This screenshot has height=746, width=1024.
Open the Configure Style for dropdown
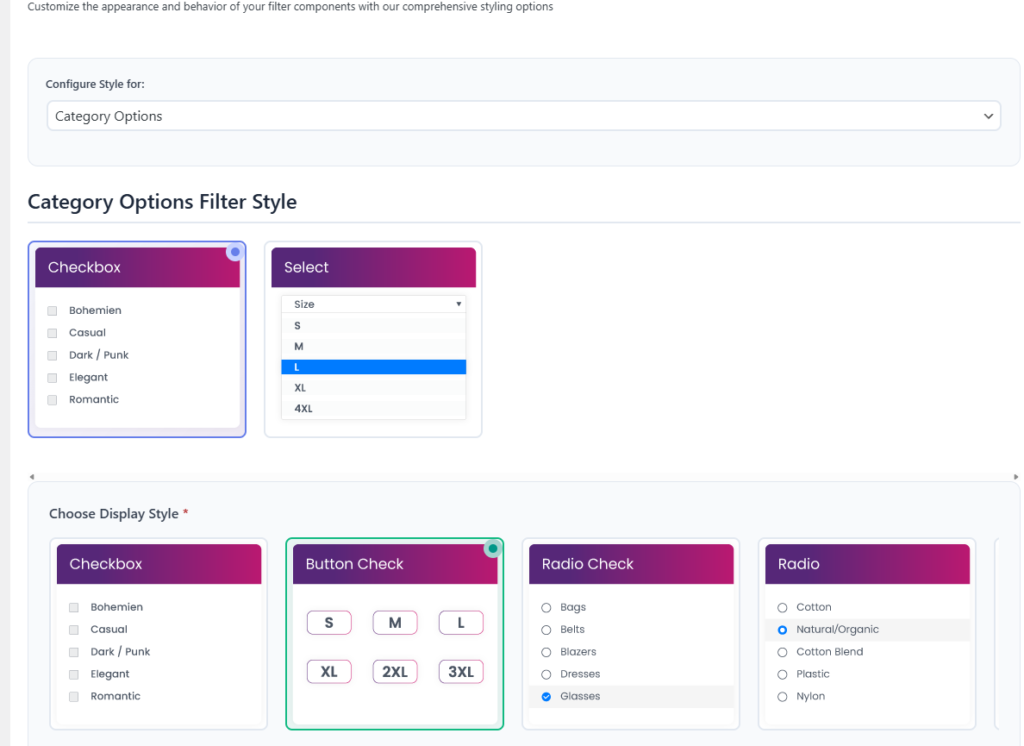pos(523,116)
